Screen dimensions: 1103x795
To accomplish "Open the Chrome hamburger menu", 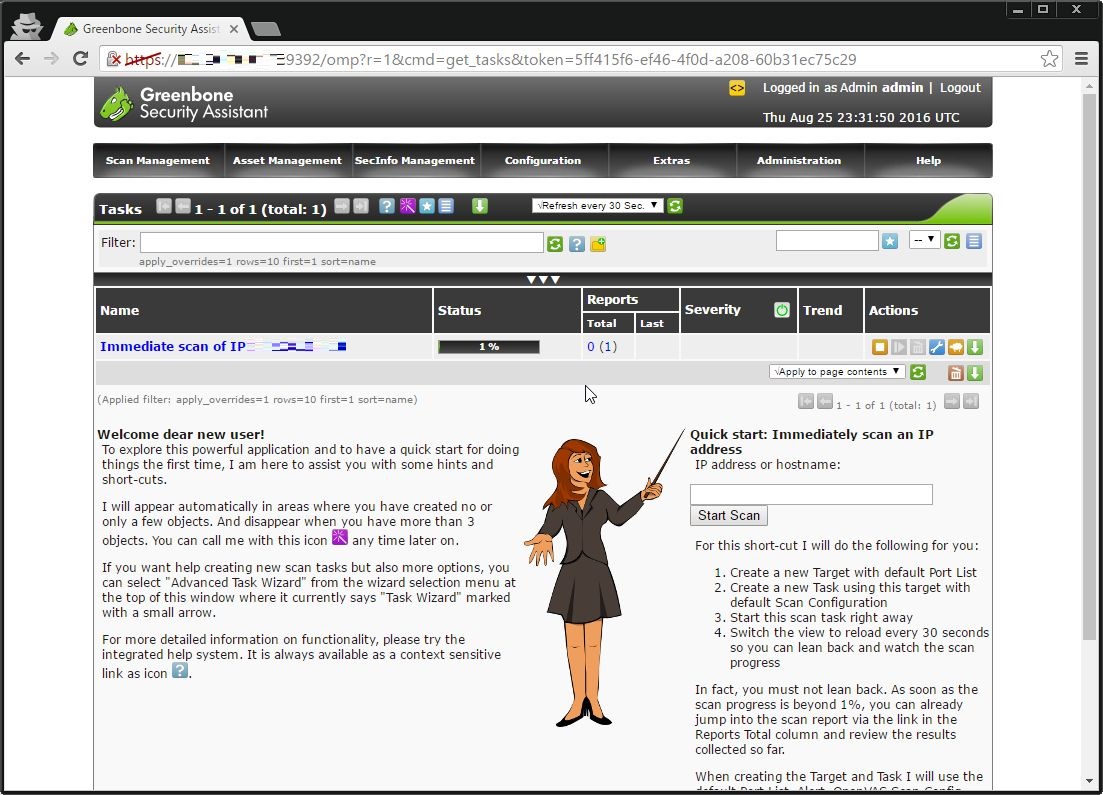I will [x=1082, y=59].
